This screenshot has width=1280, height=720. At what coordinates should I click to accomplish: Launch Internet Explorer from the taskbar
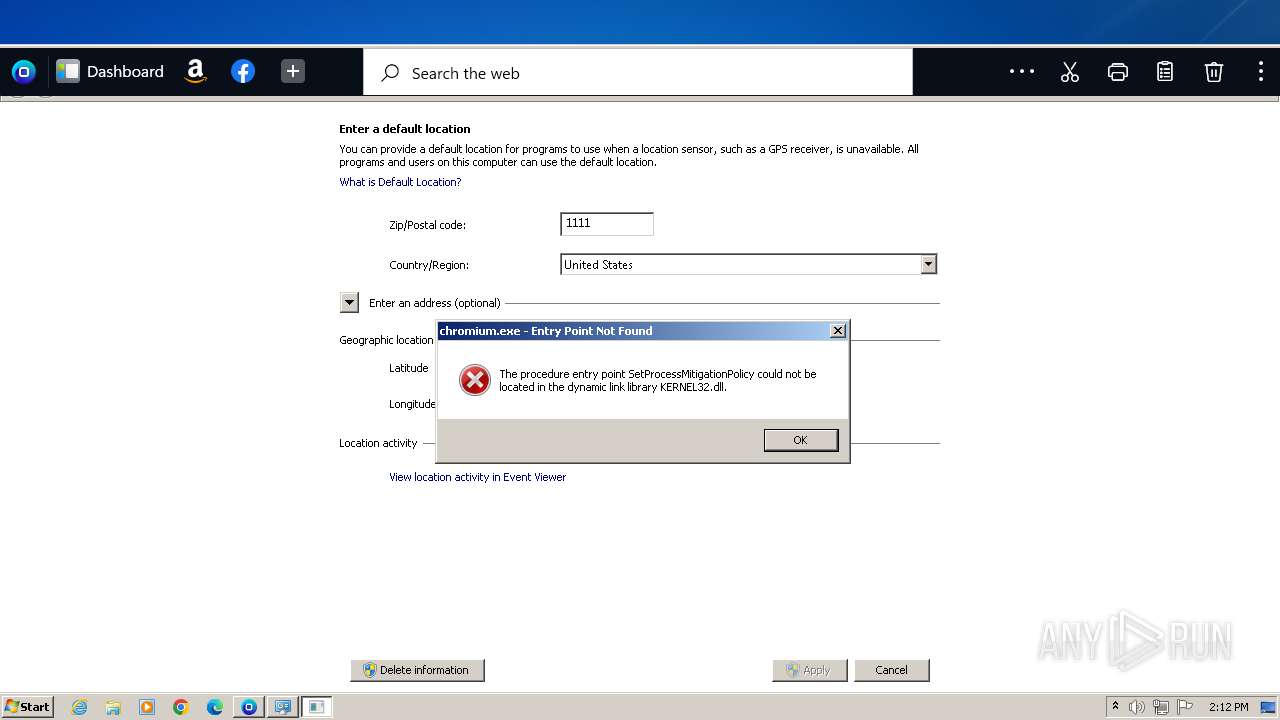[x=80, y=707]
